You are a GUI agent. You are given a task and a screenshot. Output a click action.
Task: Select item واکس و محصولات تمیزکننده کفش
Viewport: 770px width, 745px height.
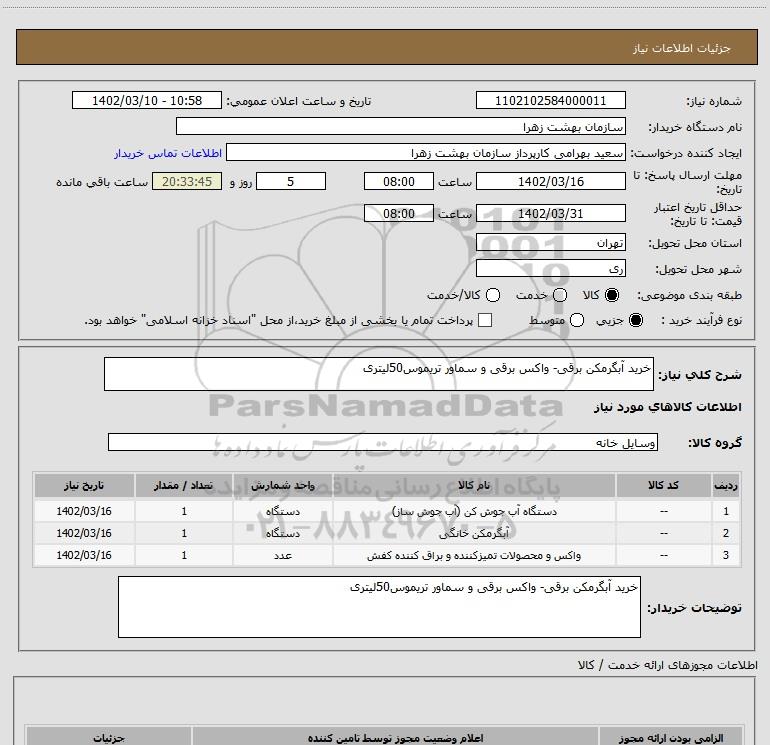click(474, 555)
